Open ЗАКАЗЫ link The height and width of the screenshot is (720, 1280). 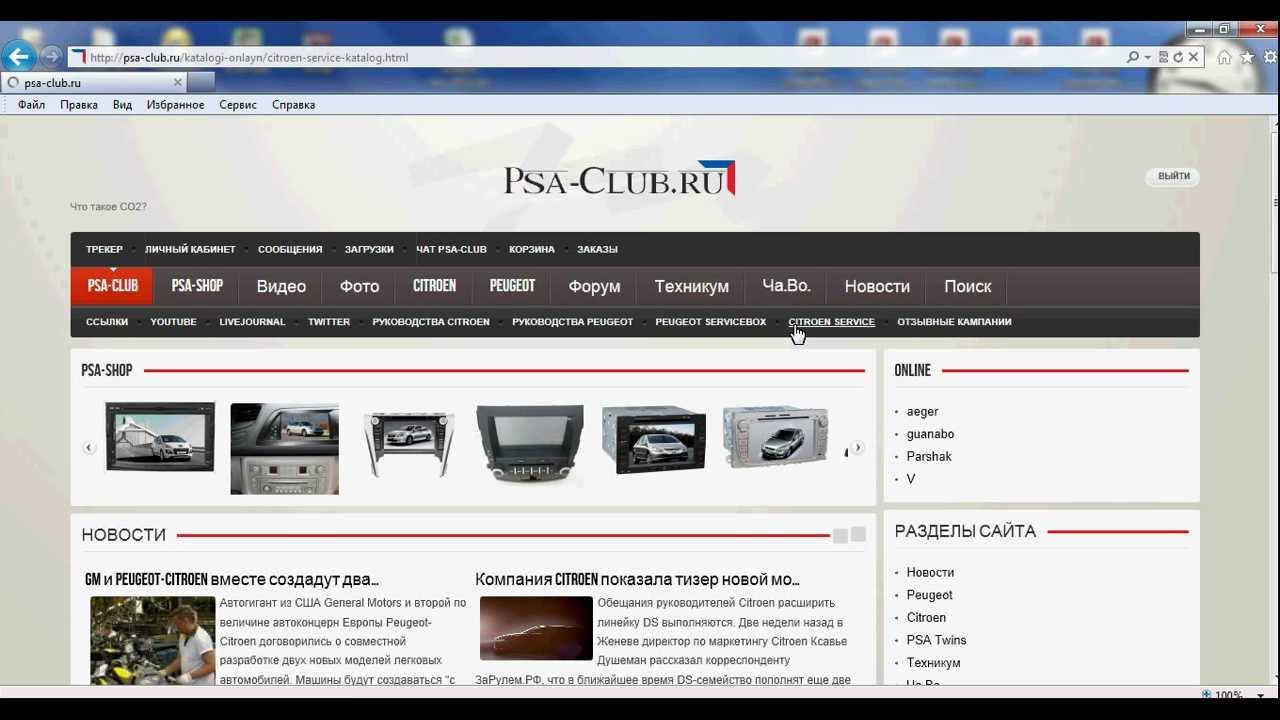597,249
